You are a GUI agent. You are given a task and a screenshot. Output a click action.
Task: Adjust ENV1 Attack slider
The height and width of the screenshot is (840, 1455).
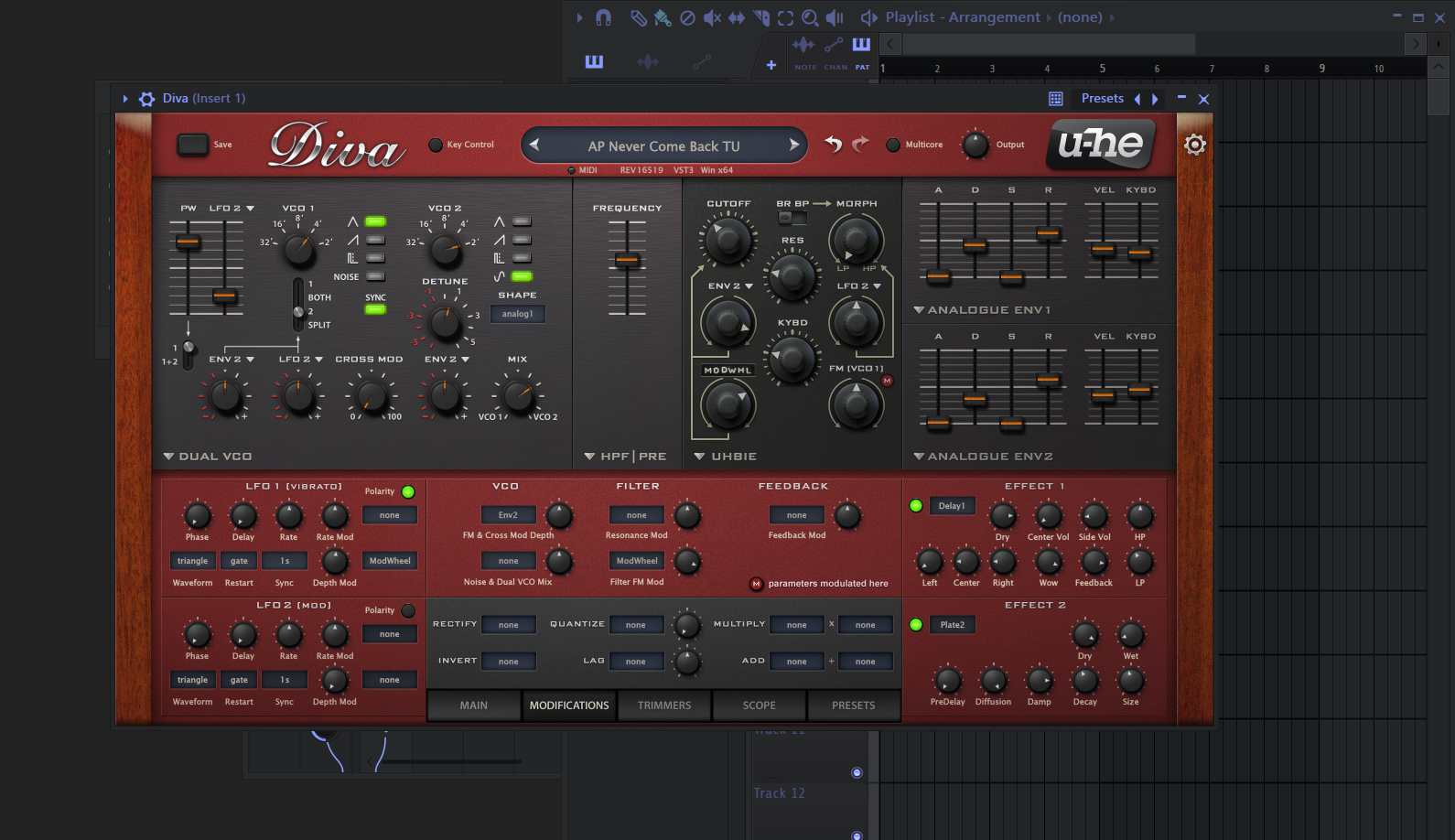coord(938,275)
